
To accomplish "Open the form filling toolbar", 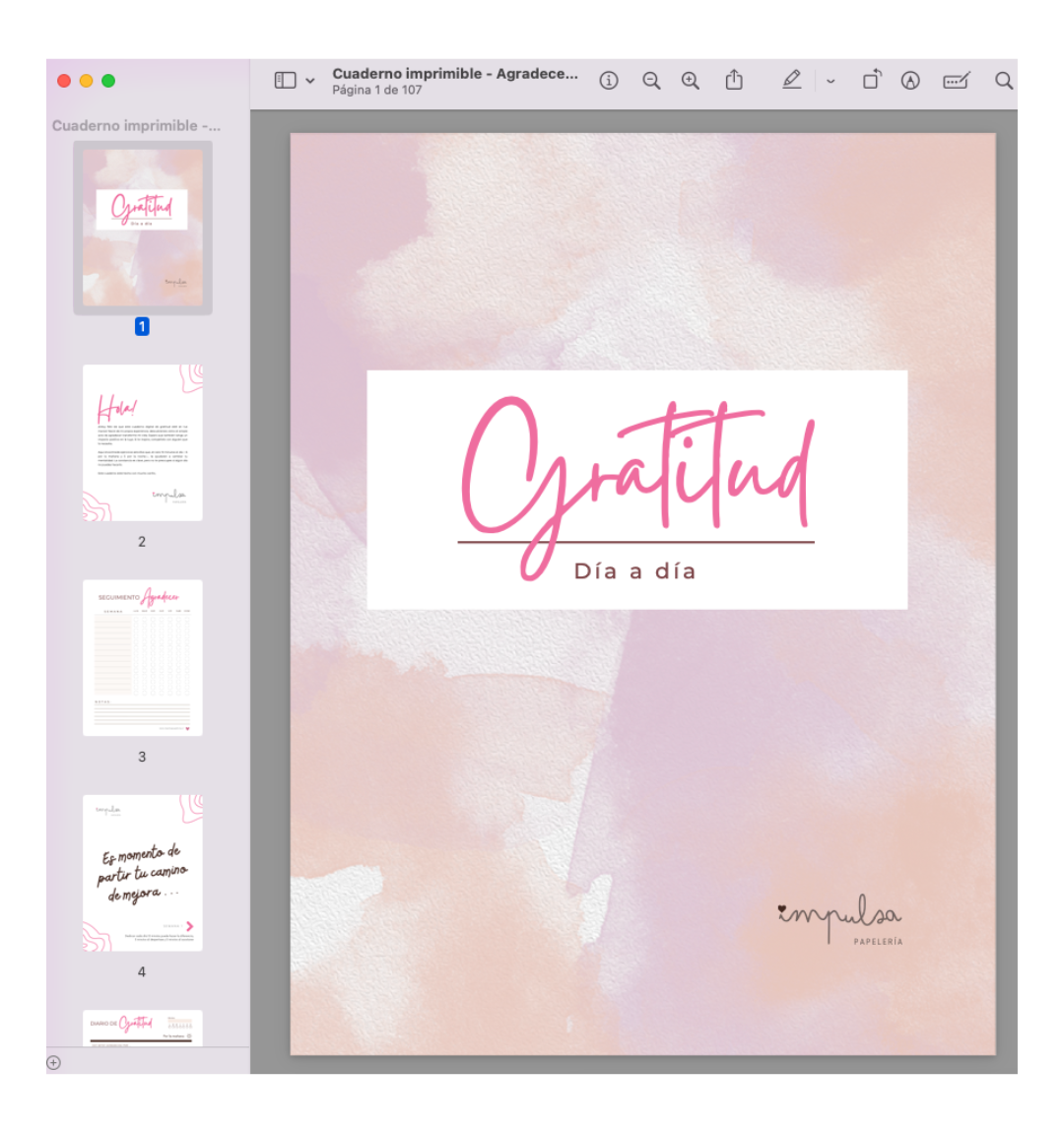I will click(956, 81).
